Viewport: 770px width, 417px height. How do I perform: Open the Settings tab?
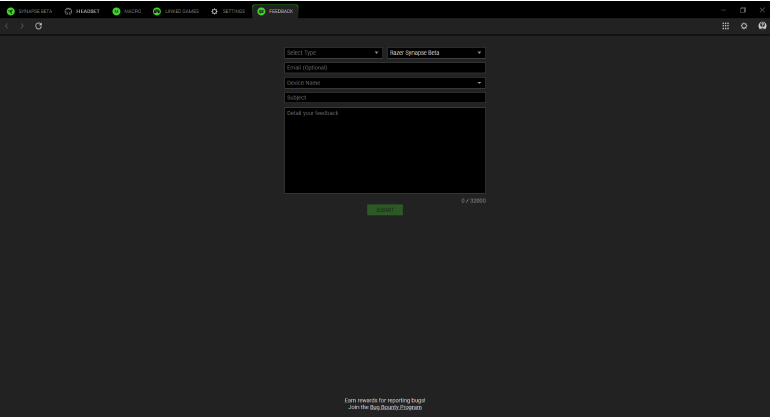click(228, 11)
